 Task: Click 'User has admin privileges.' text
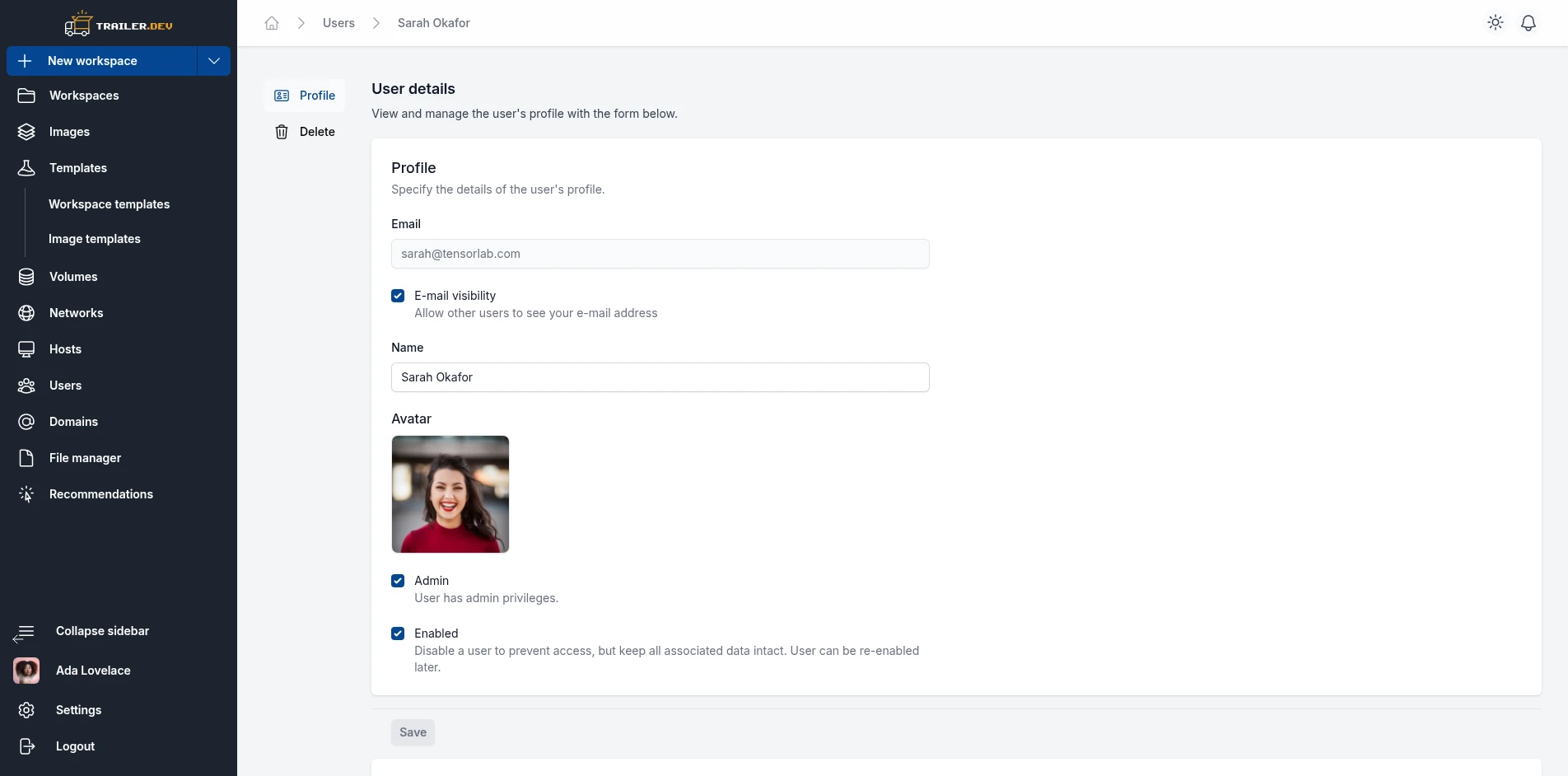tap(486, 598)
